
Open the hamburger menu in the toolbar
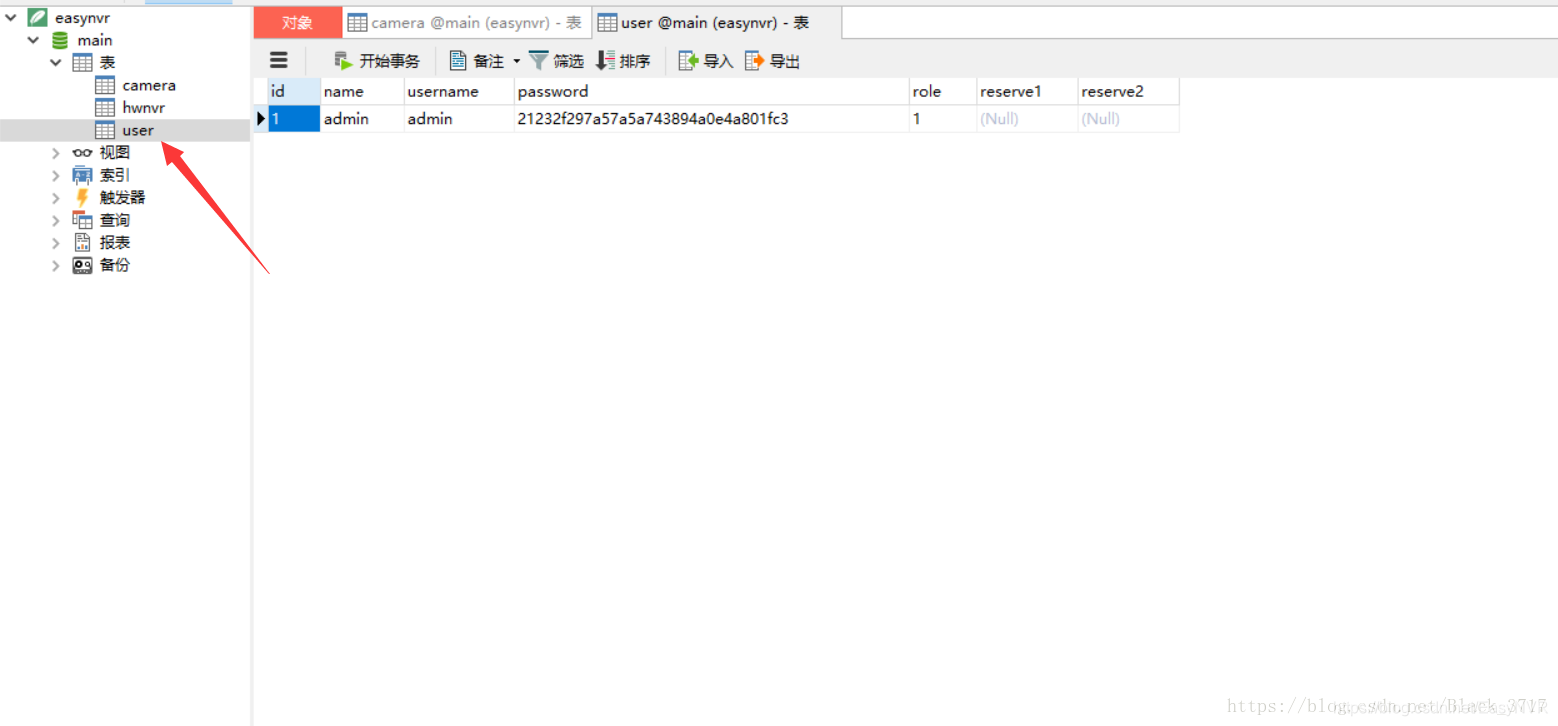[279, 61]
